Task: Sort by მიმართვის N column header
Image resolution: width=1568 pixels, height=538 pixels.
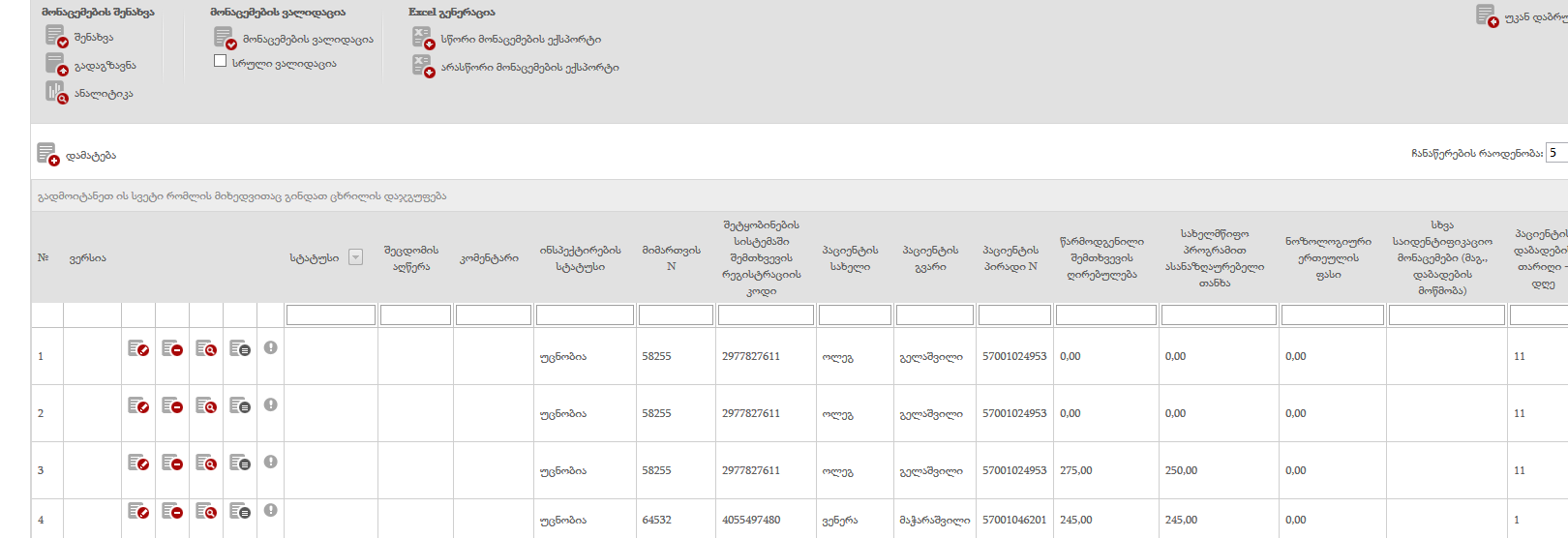Action: (671, 257)
